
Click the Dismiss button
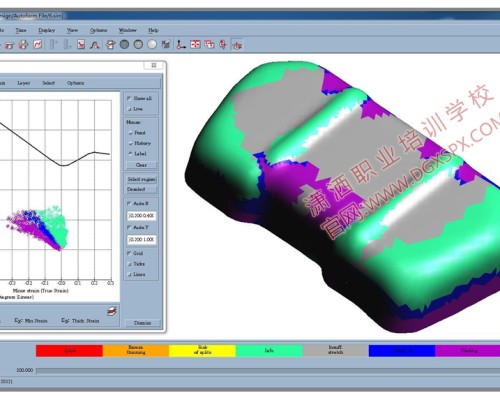point(142,323)
